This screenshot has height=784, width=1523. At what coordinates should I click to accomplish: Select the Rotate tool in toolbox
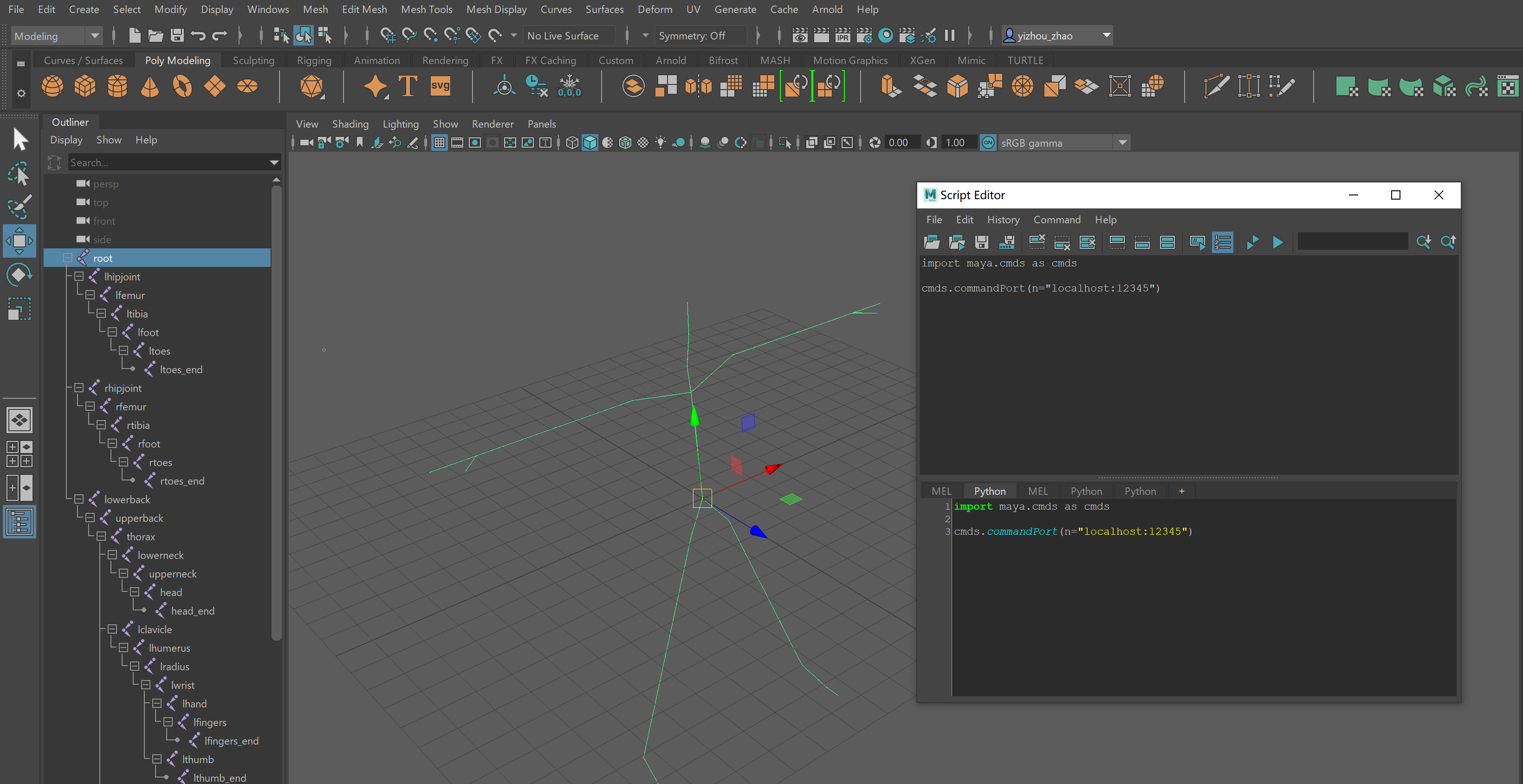(19, 275)
